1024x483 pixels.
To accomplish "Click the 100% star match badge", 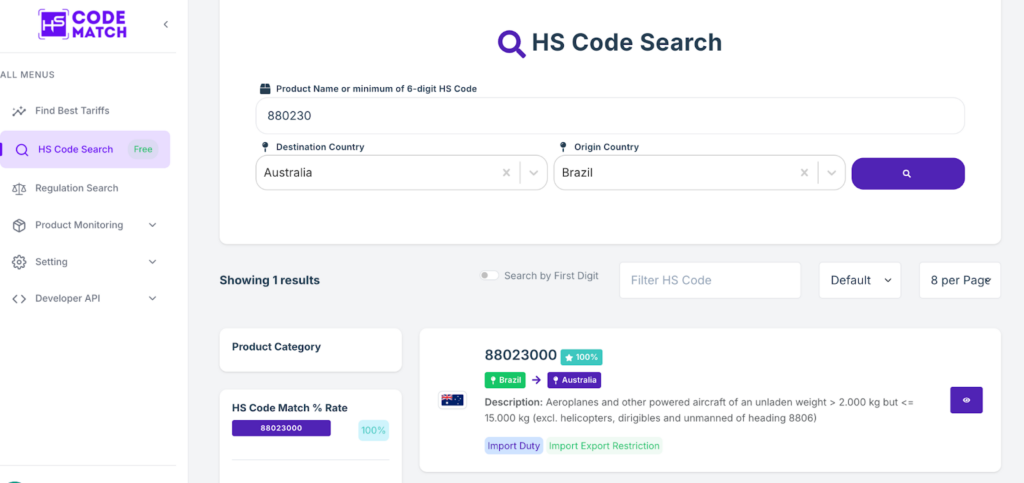I will (581, 357).
